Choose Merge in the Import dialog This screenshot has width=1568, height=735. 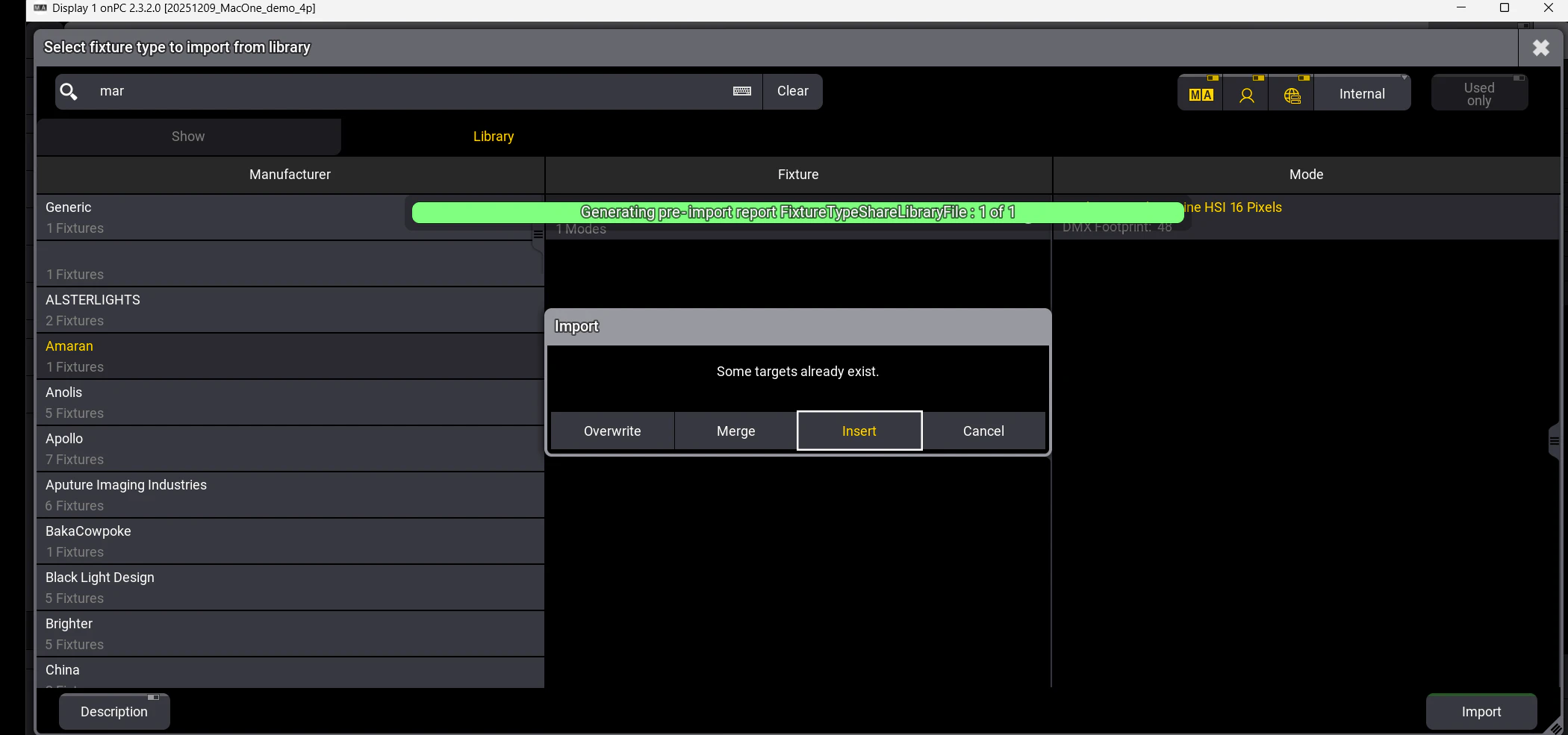point(736,431)
